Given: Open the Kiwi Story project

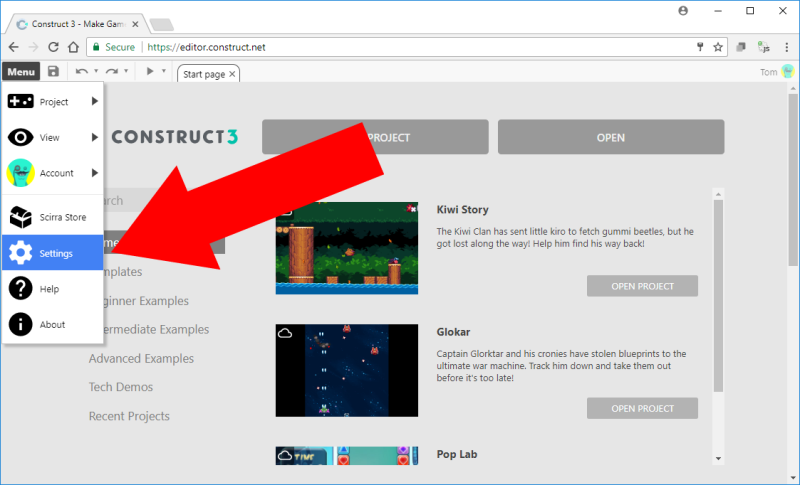Looking at the screenshot, I should [x=642, y=286].
